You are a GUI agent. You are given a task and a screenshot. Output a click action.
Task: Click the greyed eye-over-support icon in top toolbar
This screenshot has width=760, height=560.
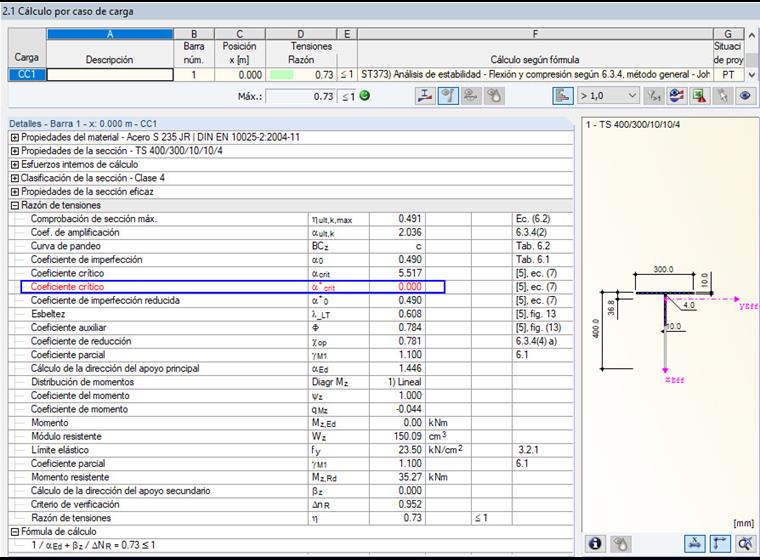[471, 96]
